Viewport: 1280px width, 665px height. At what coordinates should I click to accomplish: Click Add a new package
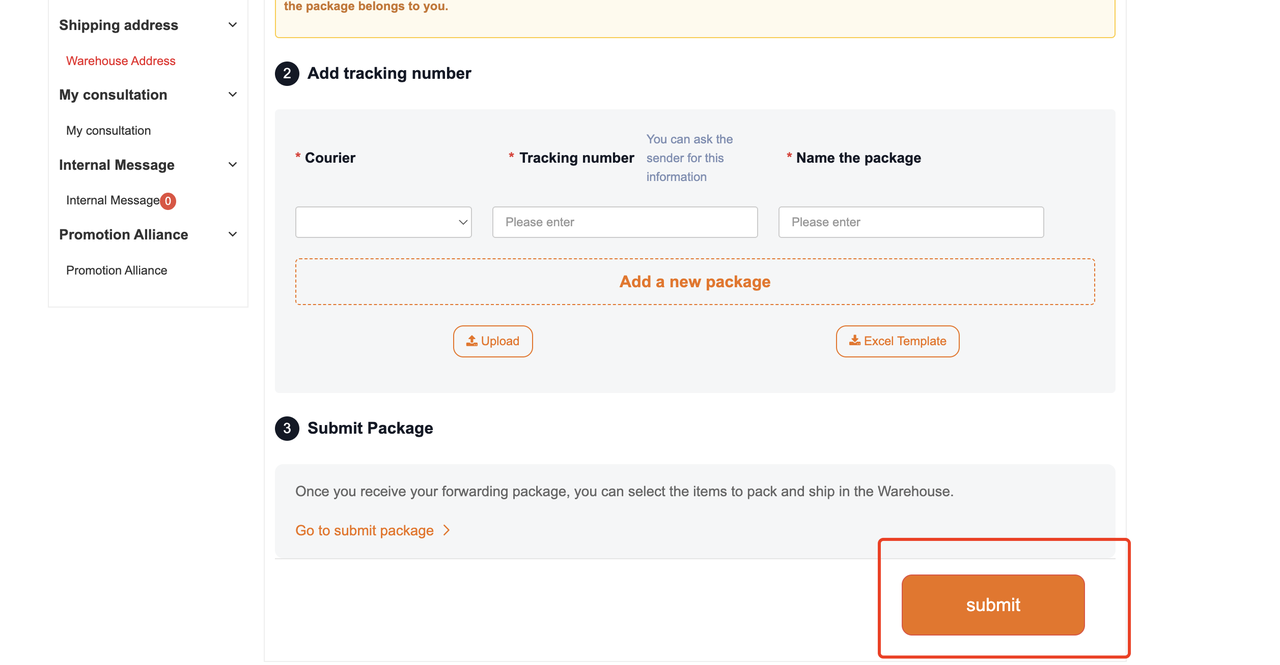[x=695, y=282]
